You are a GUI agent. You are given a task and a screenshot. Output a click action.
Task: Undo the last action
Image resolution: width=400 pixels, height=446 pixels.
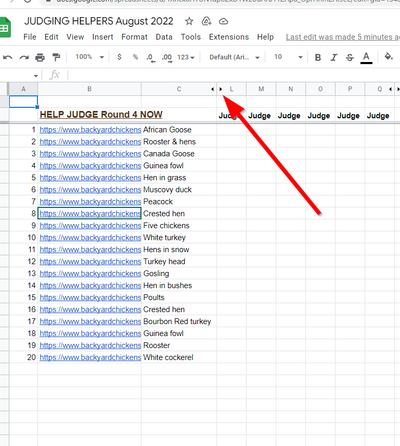pos(8,57)
